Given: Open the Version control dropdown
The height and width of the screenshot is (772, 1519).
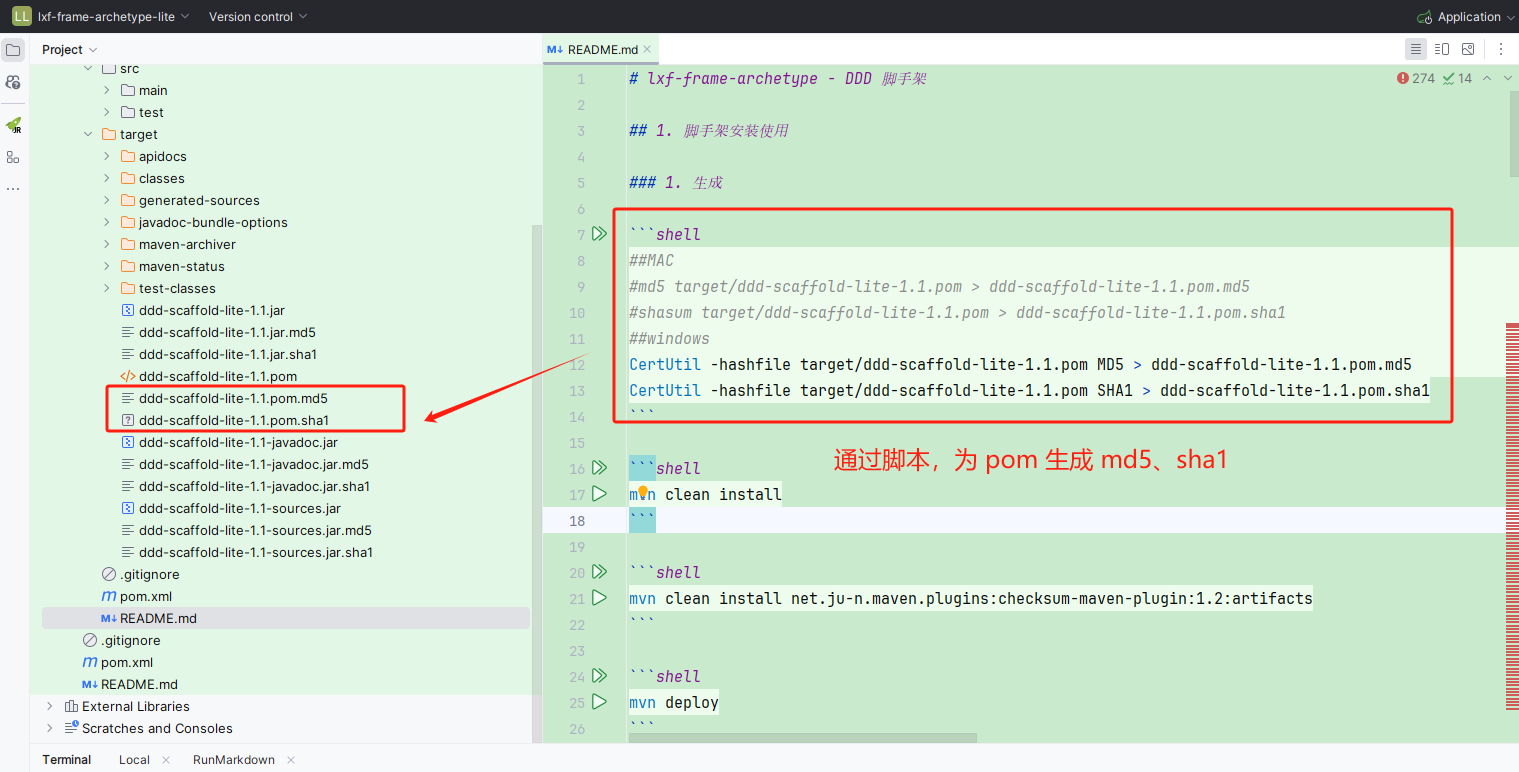Looking at the screenshot, I should pos(258,16).
